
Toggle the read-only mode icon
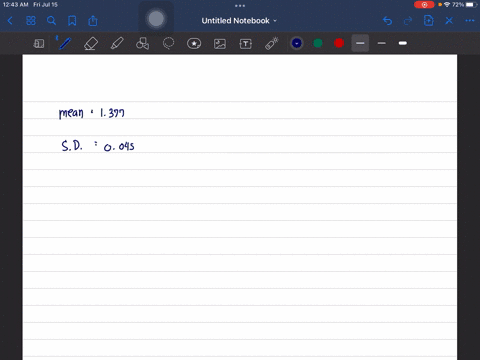[39, 43]
